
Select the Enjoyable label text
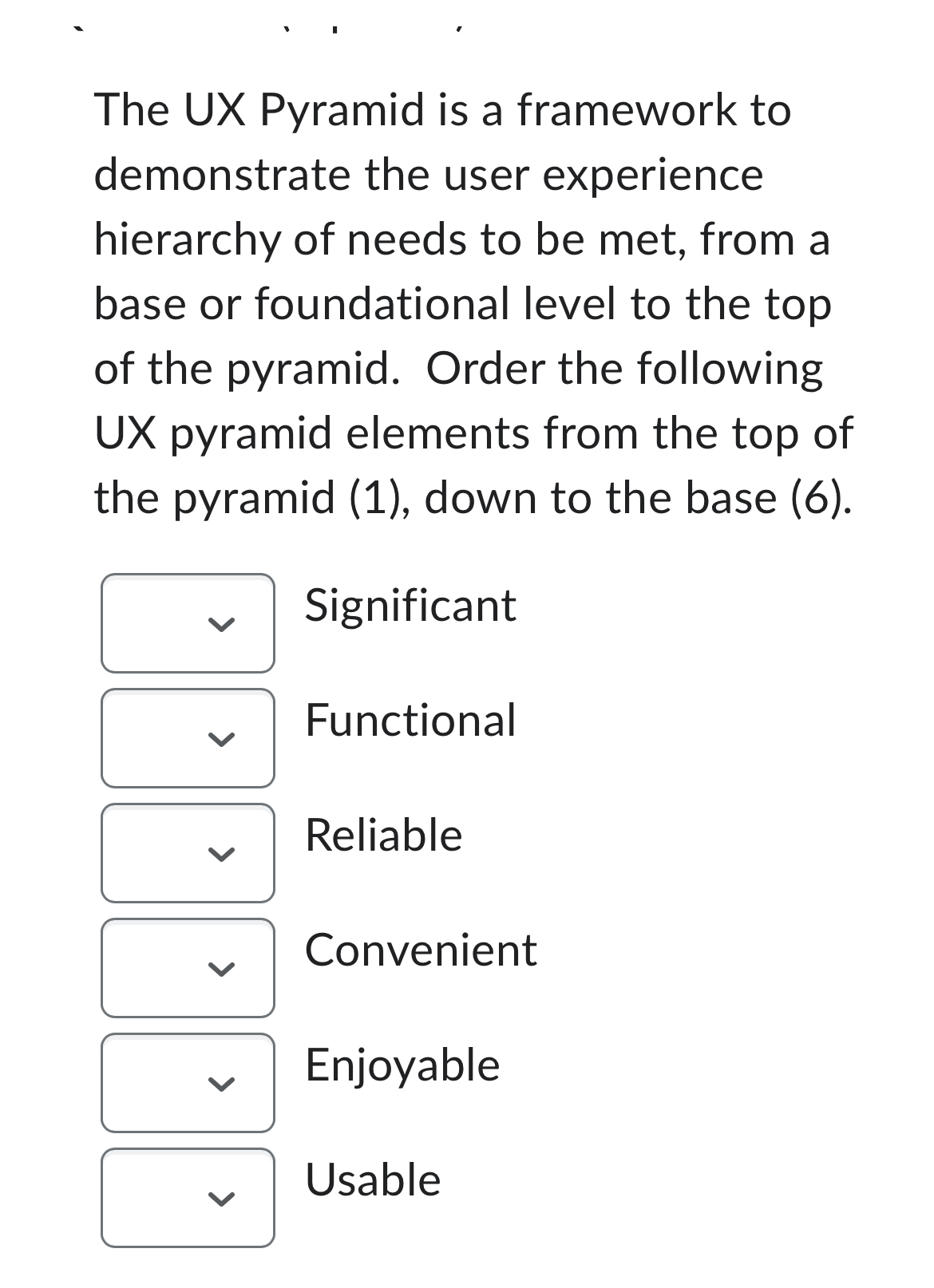(x=402, y=1065)
